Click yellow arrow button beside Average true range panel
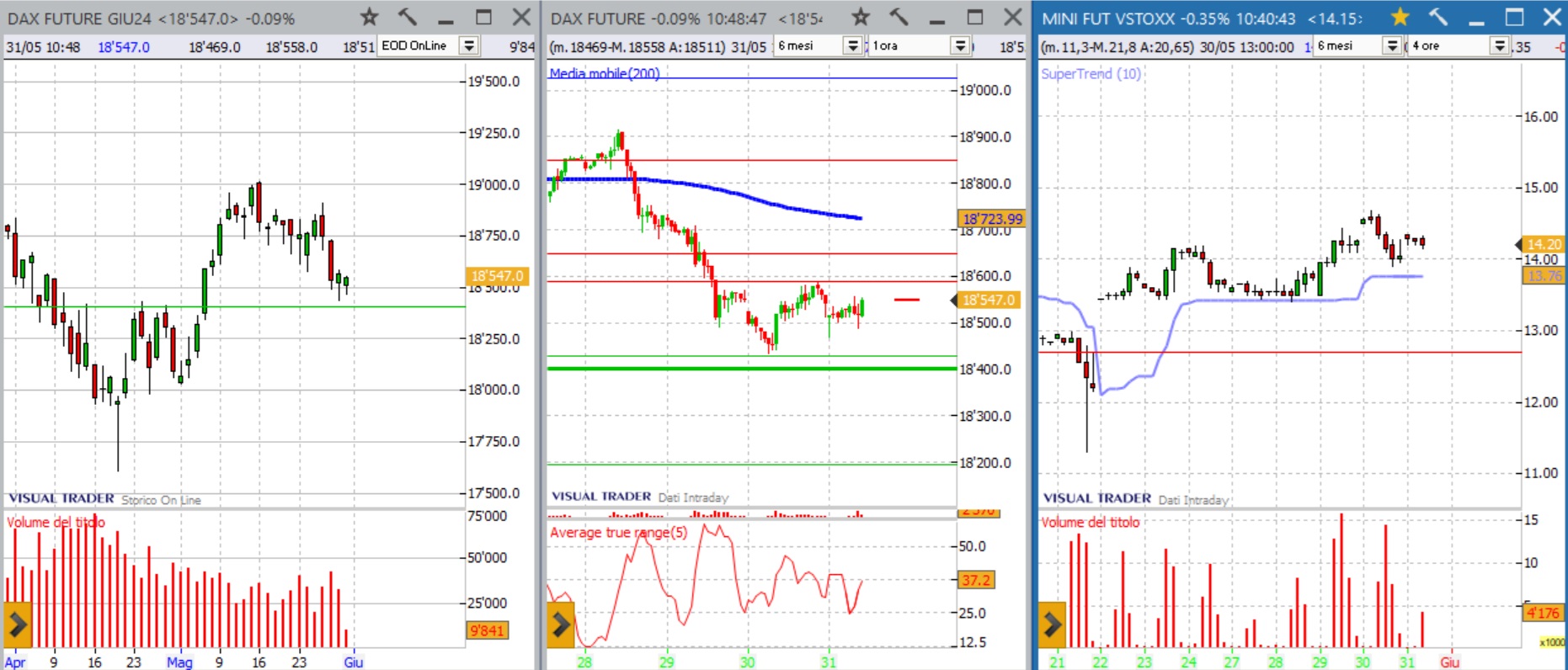1568x670 pixels. [x=561, y=625]
